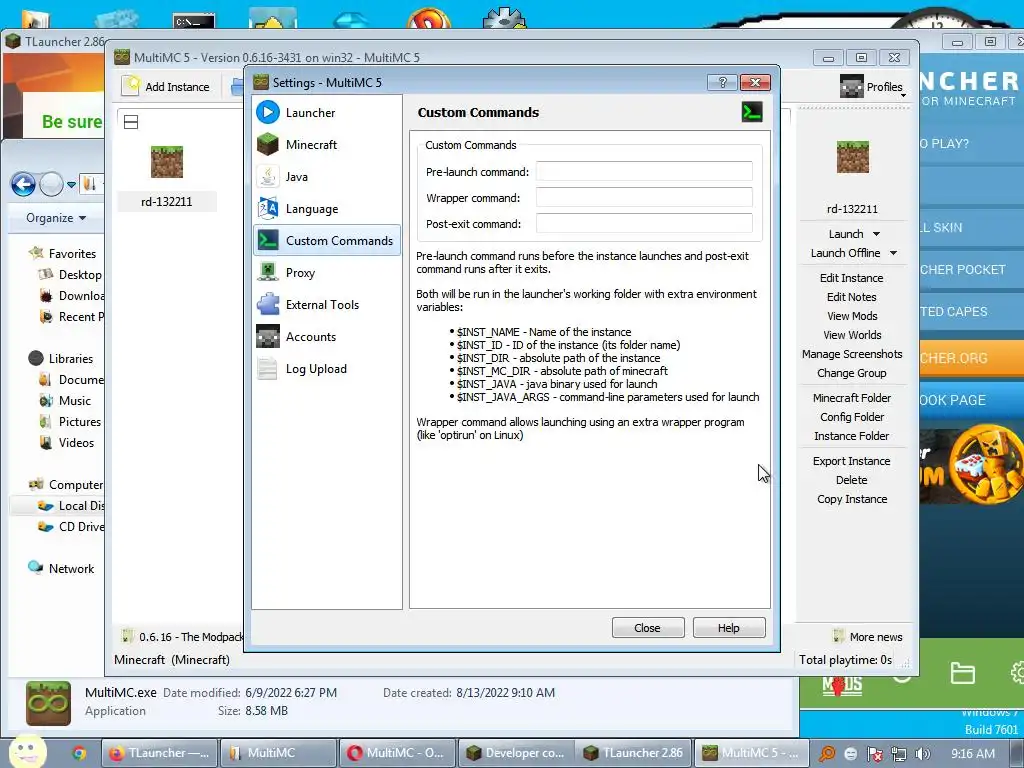
Task: Open the Log Upload settings page
Action: (327, 368)
